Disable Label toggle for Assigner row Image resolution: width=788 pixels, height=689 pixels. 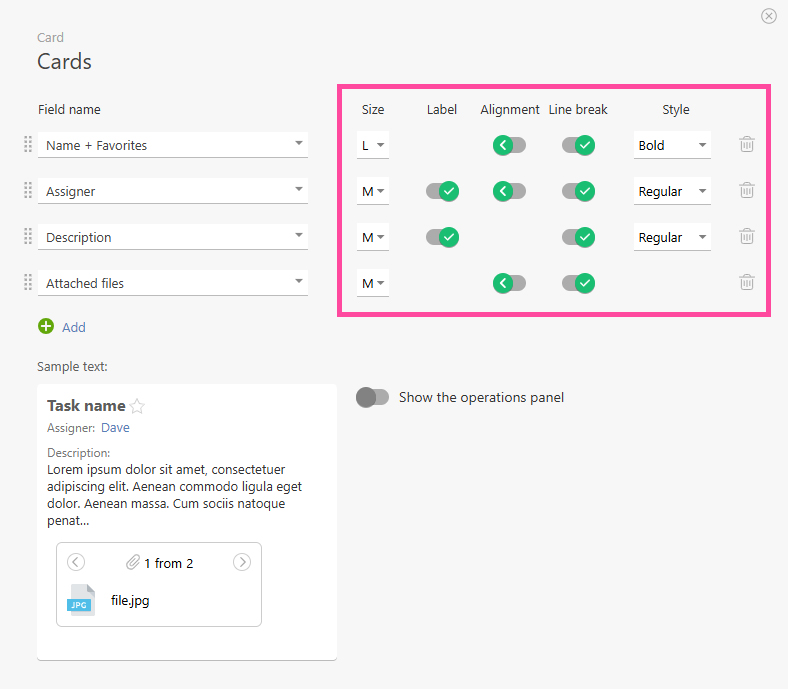(x=442, y=191)
